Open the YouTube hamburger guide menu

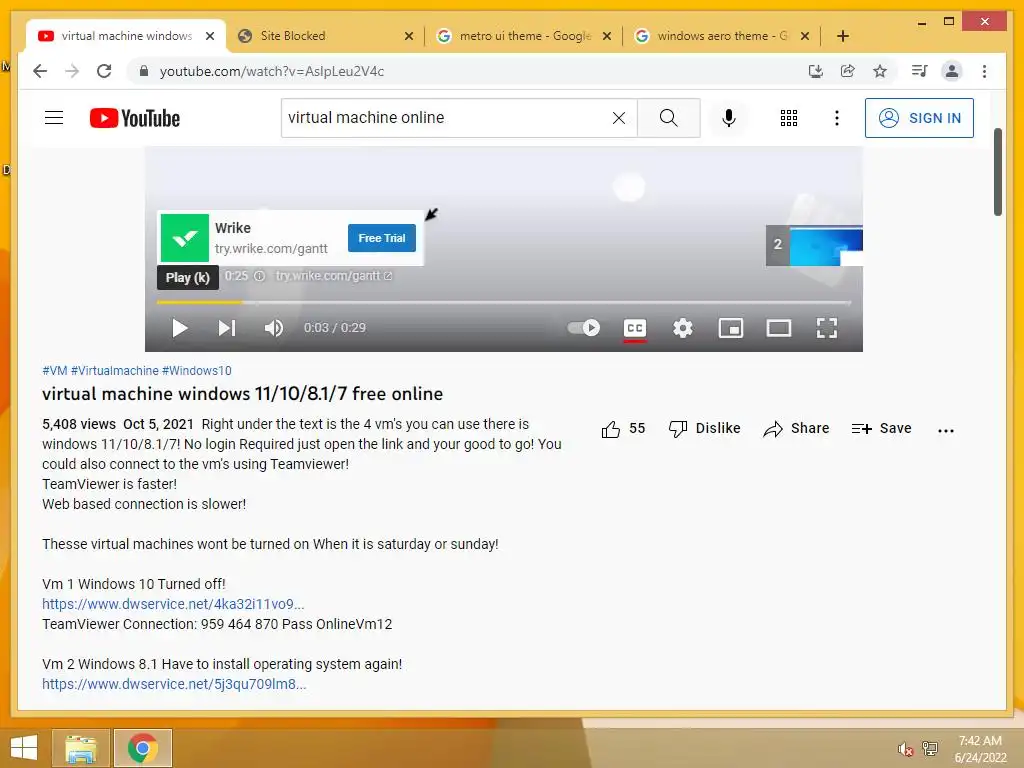54,118
